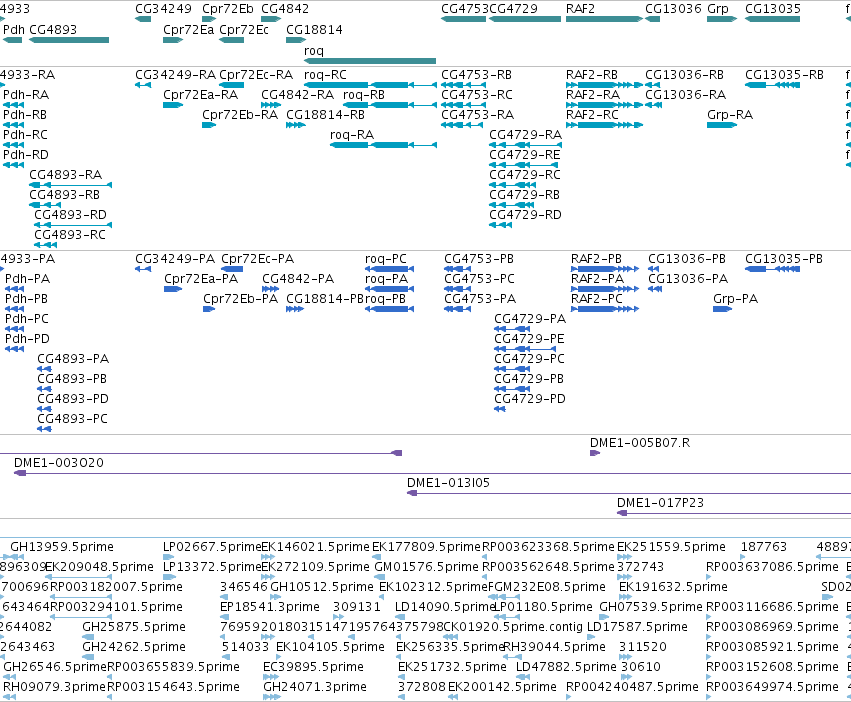Viewport: 851px width, 702px height.
Task: Click RAF2-RC transcript label
Action: tap(592, 115)
